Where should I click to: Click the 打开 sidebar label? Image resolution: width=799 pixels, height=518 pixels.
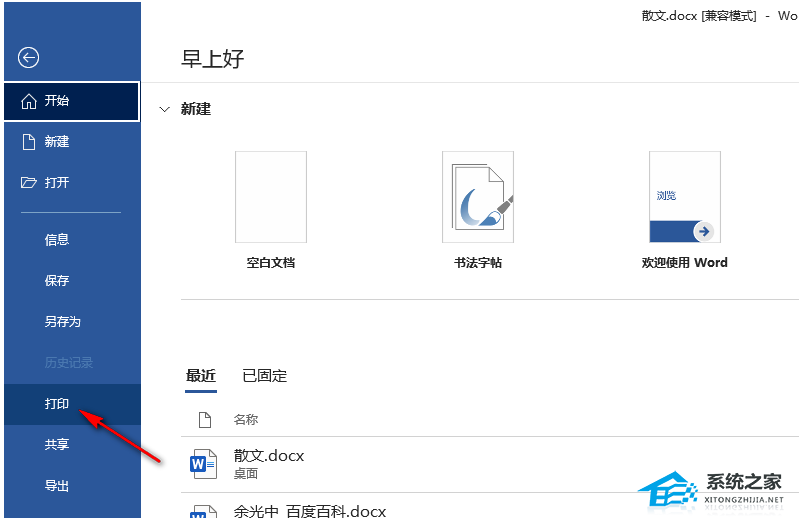coord(57,182)
